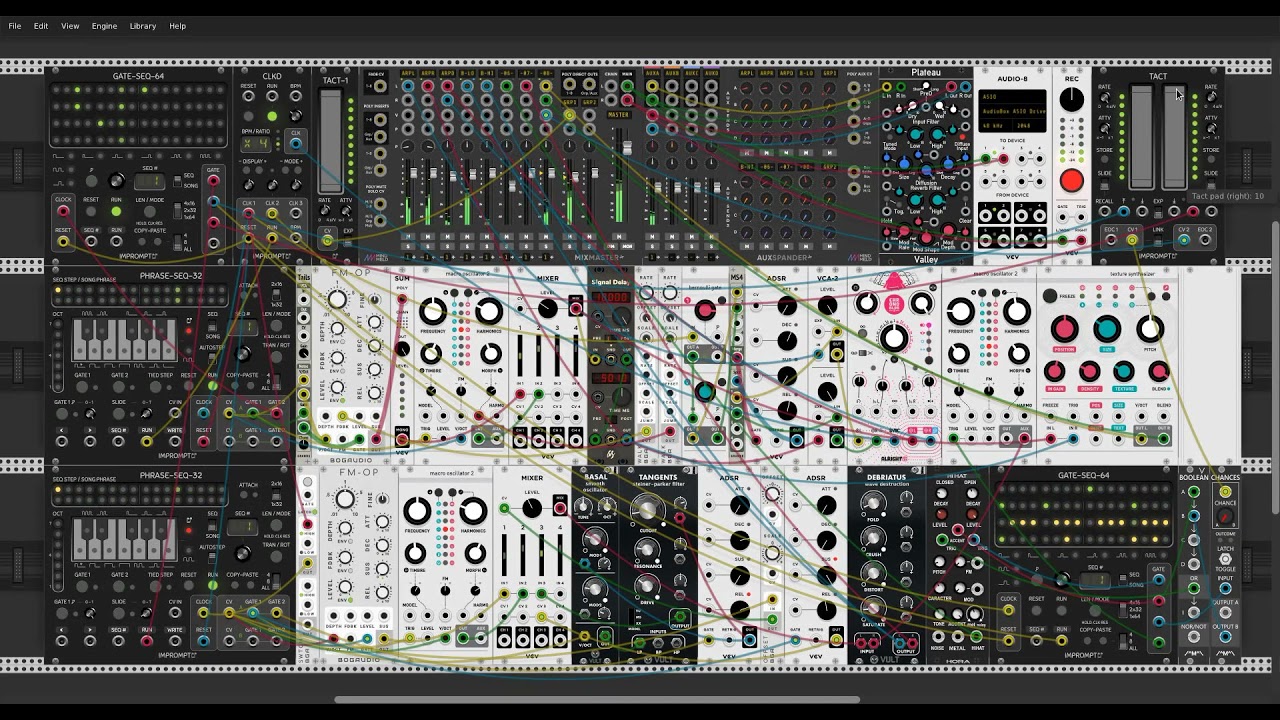Click the horizontal scrollbar at window bottom
The height and width of the screenshot is (720, 1280).
pyautogui.click(x=597, y=700)
